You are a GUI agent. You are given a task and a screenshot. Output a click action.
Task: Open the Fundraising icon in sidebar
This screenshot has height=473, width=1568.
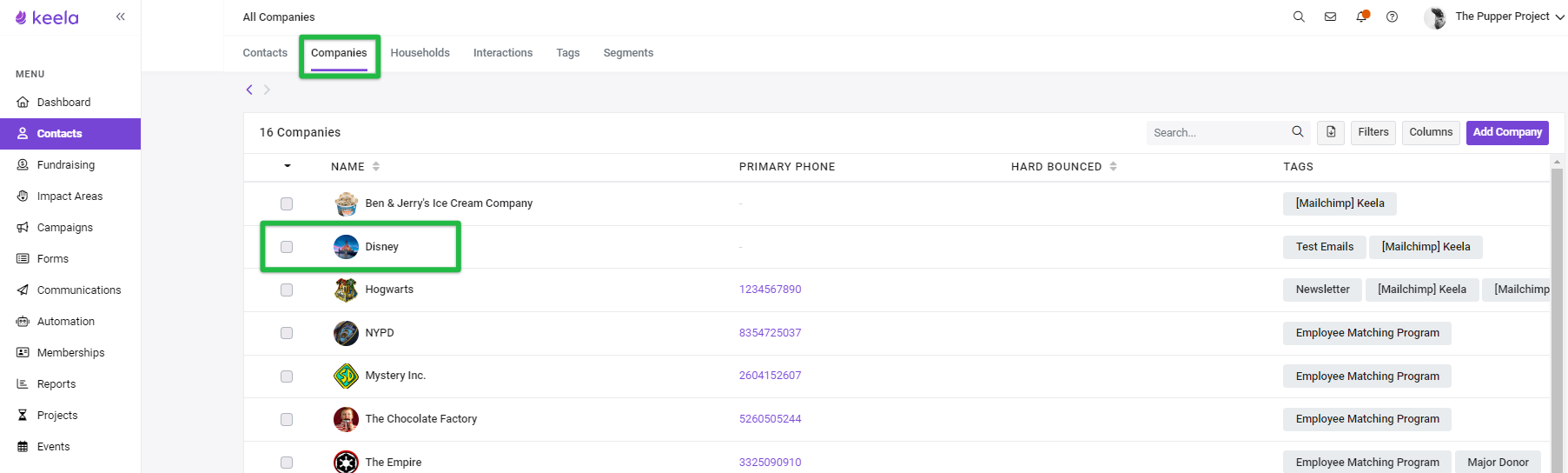(x=23, y=164)
